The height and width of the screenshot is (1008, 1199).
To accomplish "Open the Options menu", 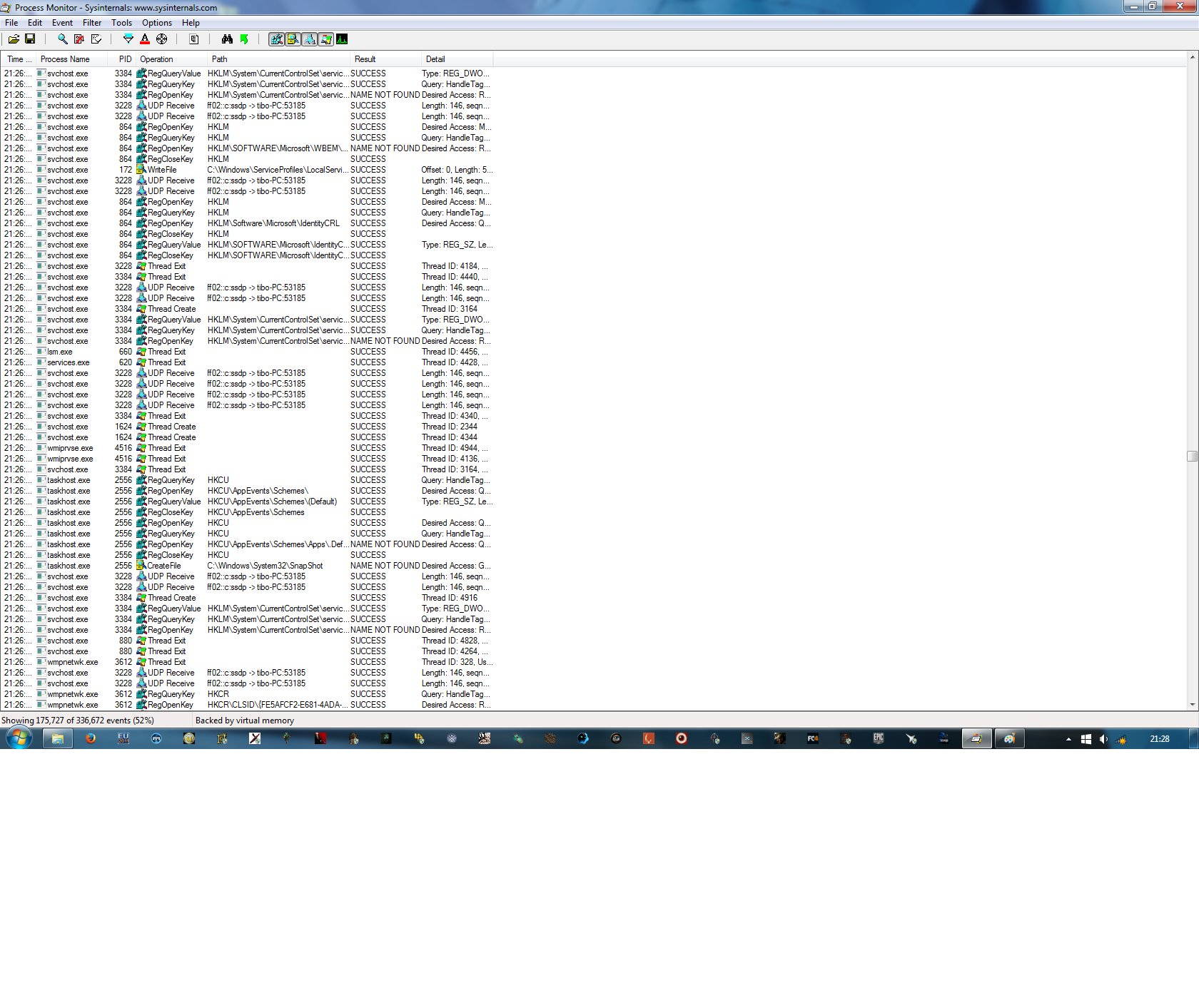I will click(x=157, y=23).
